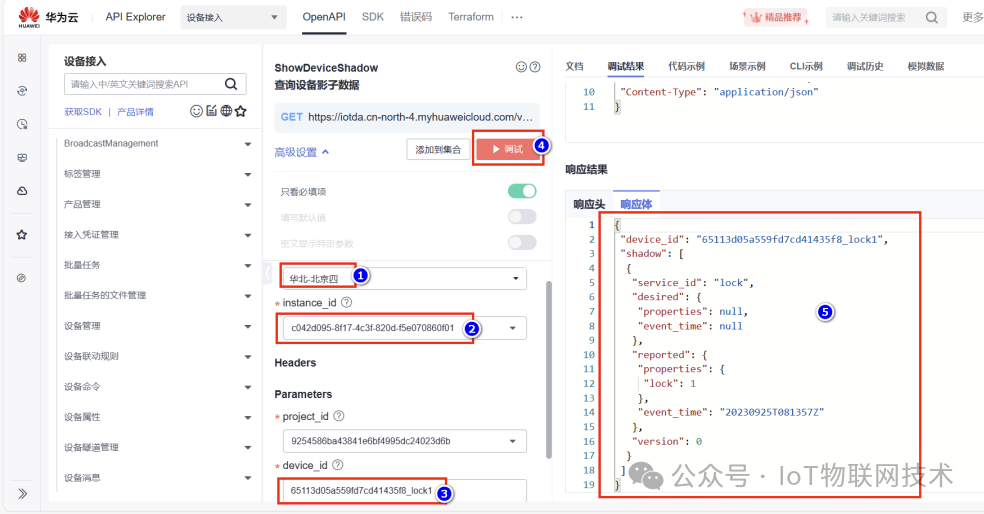Expand the 设备属性 category
The height and width of the screenshot is (514, 984).
coord(156,417)
